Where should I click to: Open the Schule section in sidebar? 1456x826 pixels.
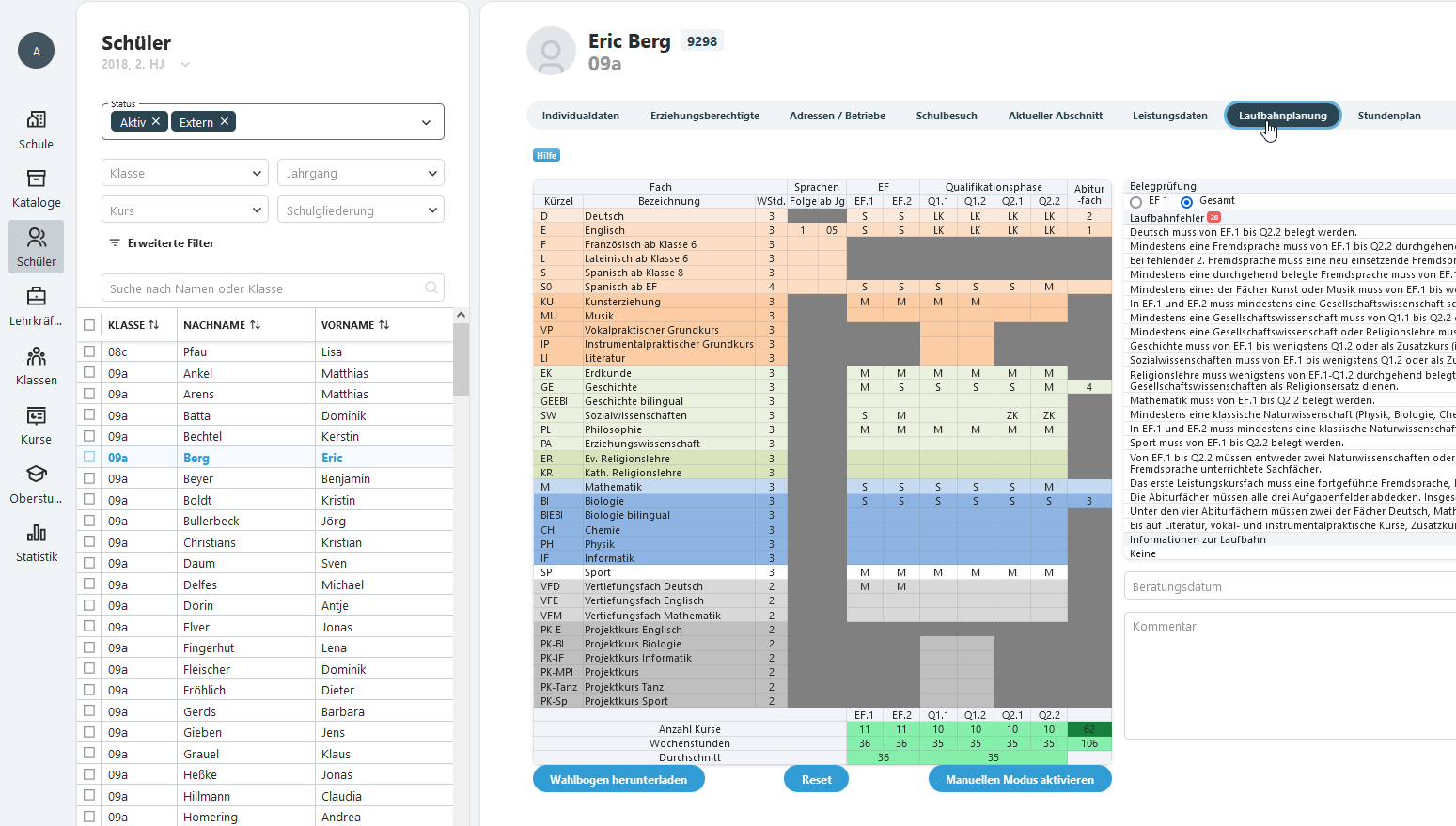click(x=36, y=130)
